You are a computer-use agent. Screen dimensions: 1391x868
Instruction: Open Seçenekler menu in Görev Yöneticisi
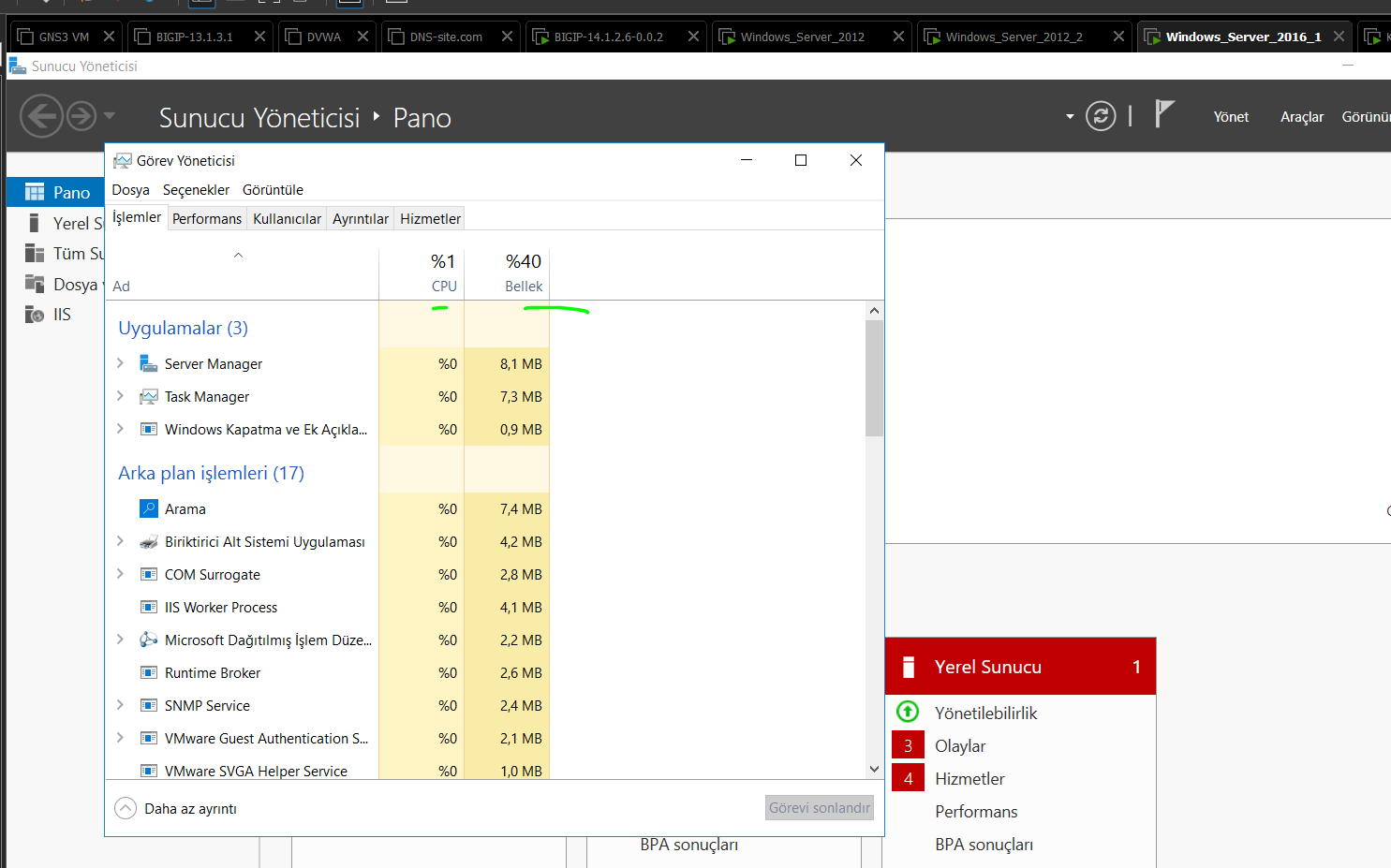coord(196,190)
